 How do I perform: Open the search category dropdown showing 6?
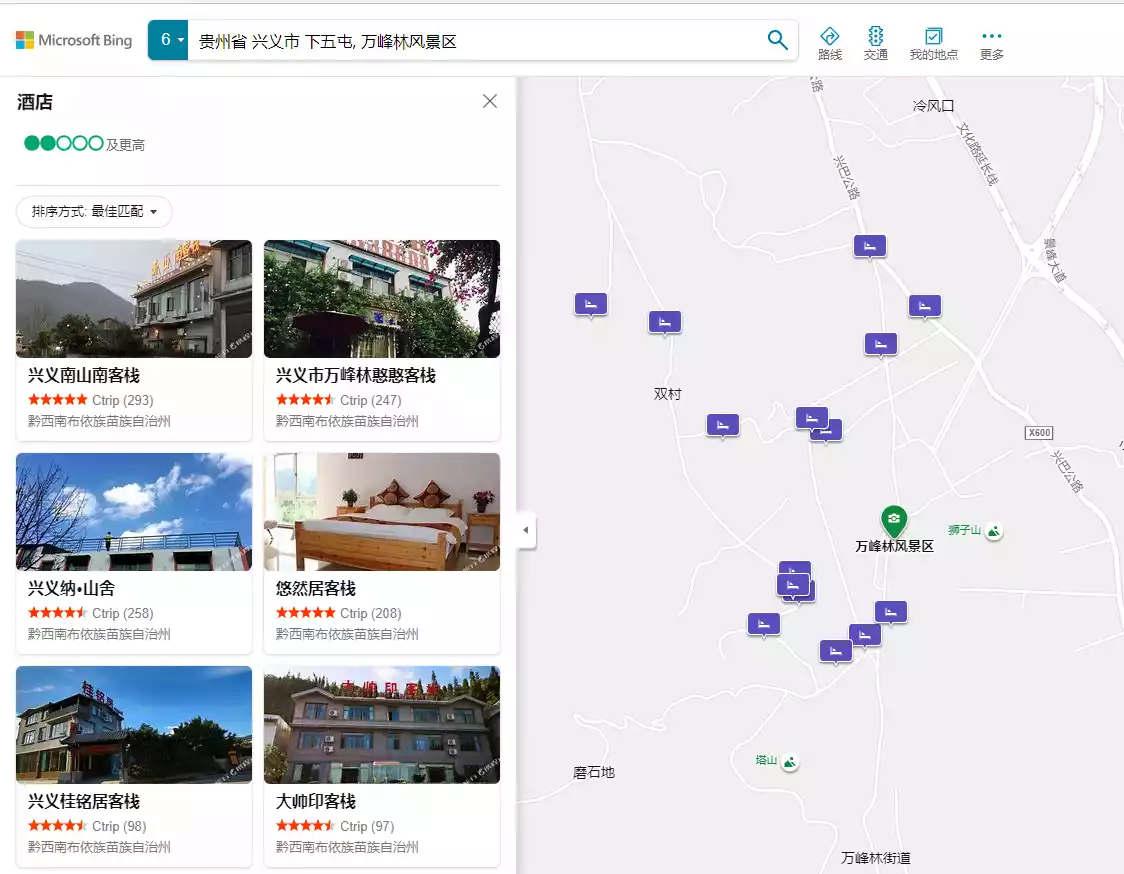(x=168, y=40)
